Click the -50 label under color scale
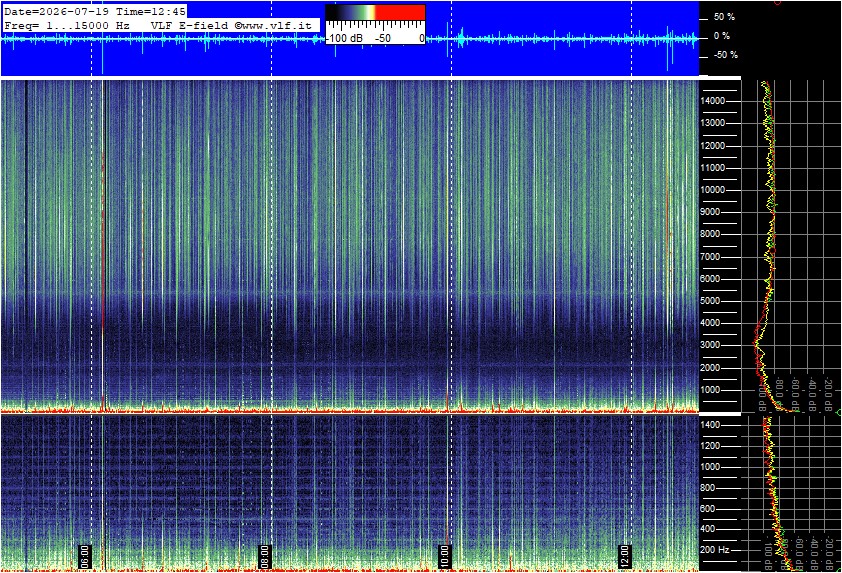Viewport: 842px width, 573px height. point(382,38)
